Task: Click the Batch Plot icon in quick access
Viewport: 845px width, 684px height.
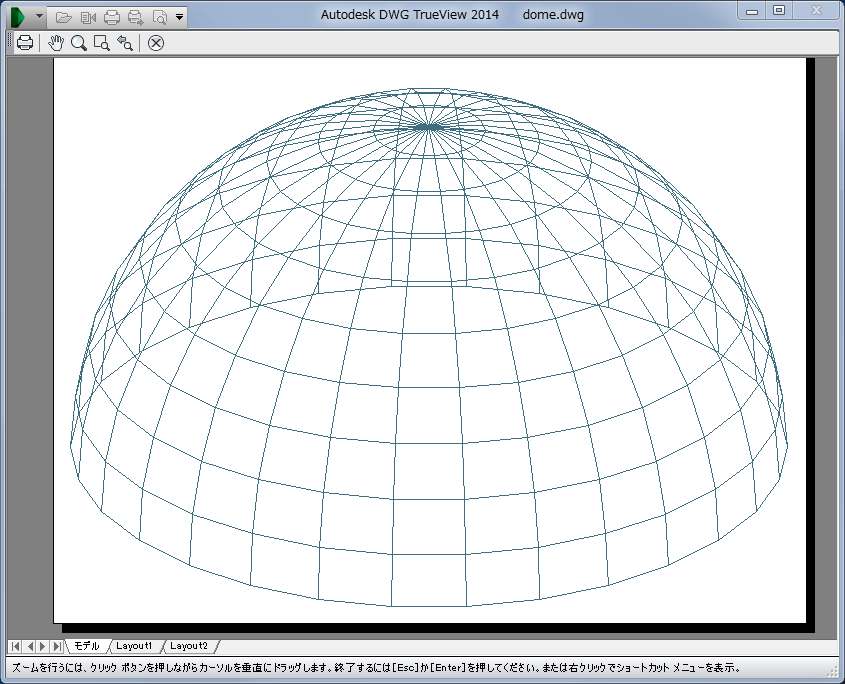Action: tap(135, 17)
